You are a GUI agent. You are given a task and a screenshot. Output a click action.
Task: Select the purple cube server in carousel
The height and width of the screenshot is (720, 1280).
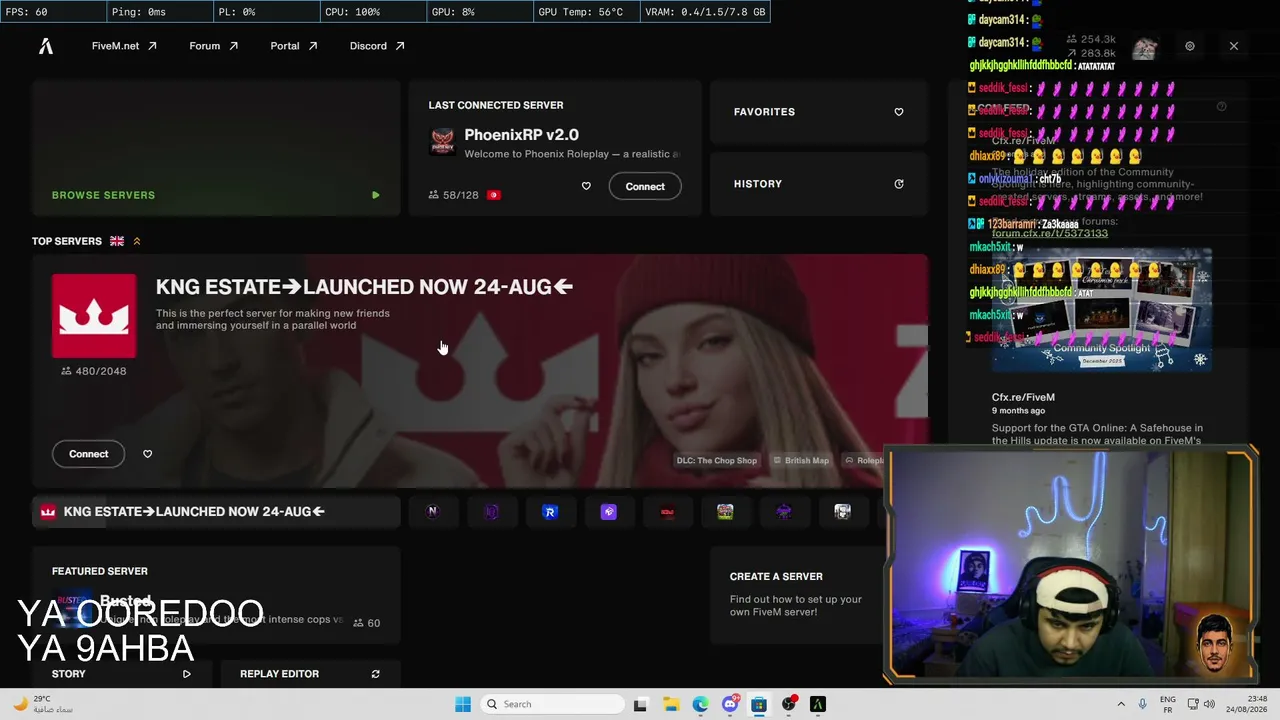coord(608,512)
